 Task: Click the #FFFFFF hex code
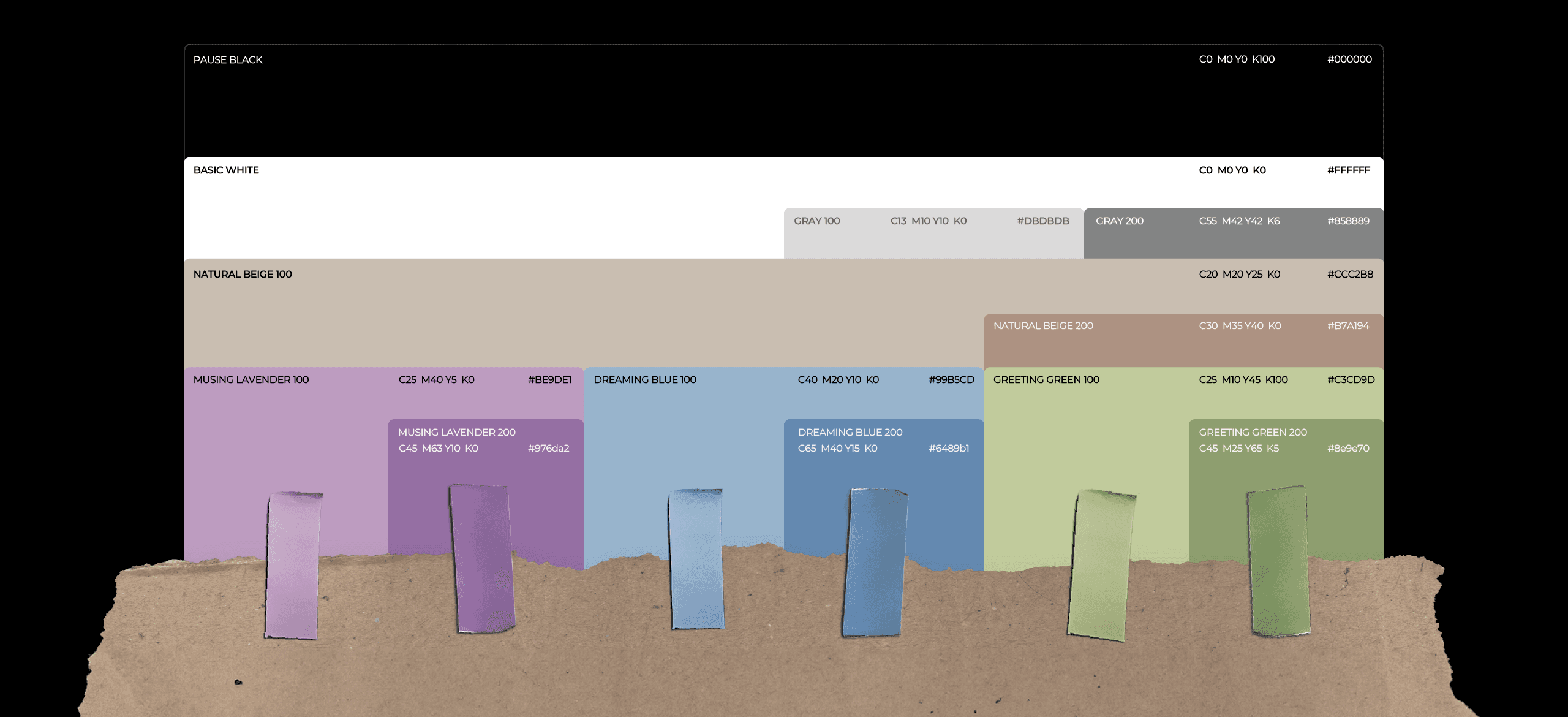point(1348,170)
